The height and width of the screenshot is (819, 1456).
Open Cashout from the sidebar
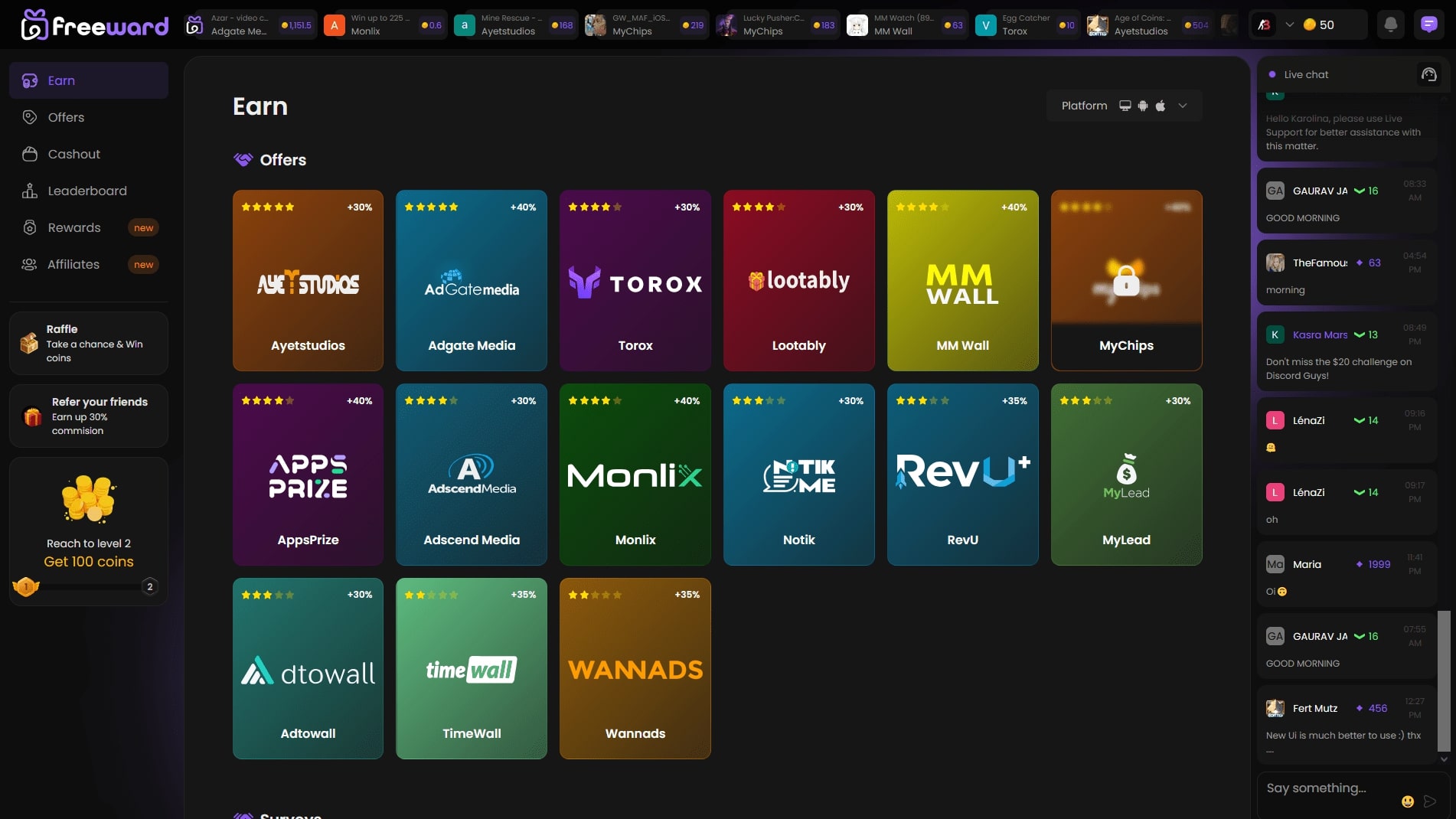coord(29,154)
